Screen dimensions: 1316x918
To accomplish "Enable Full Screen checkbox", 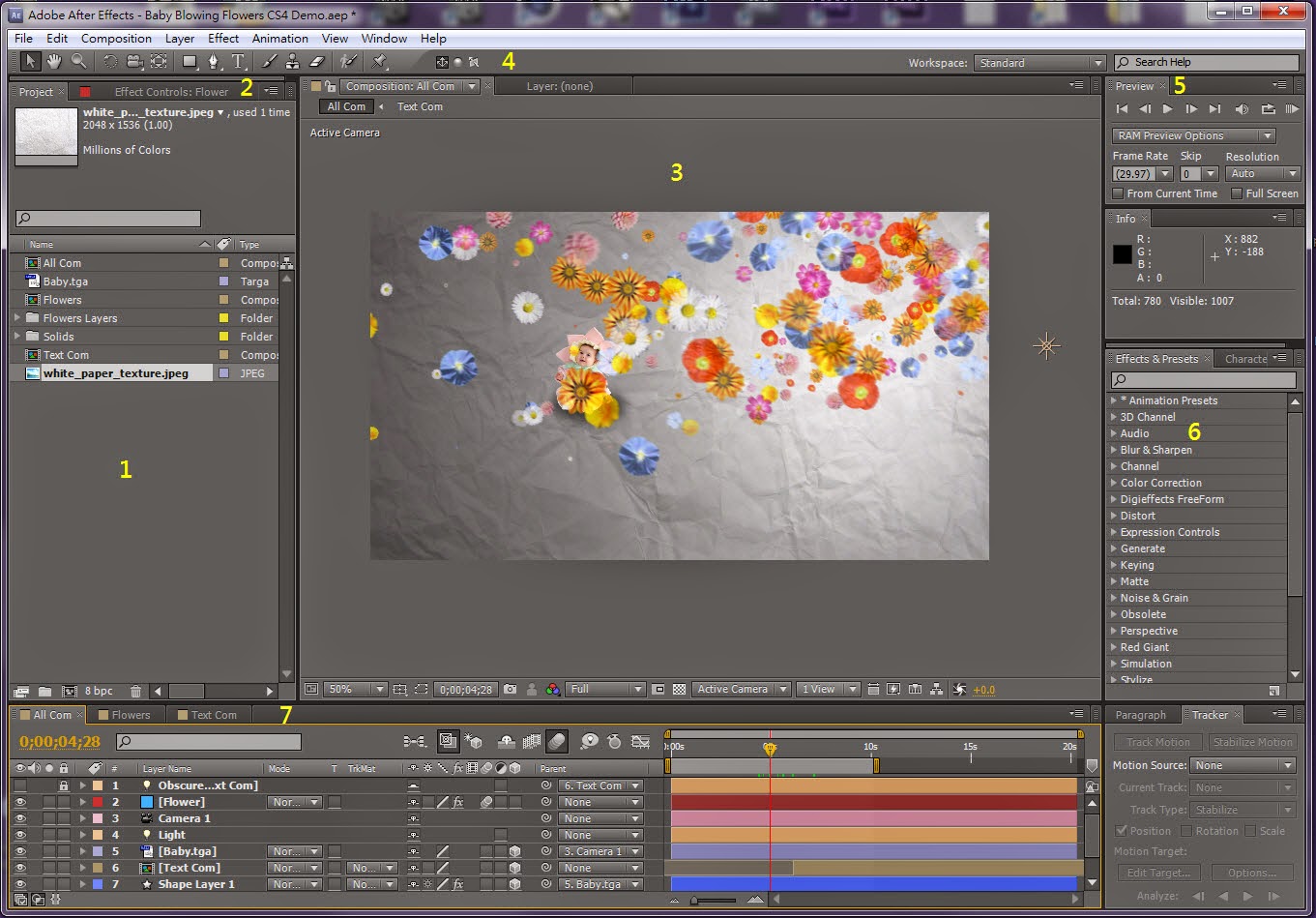I will tap(1237, 193).
